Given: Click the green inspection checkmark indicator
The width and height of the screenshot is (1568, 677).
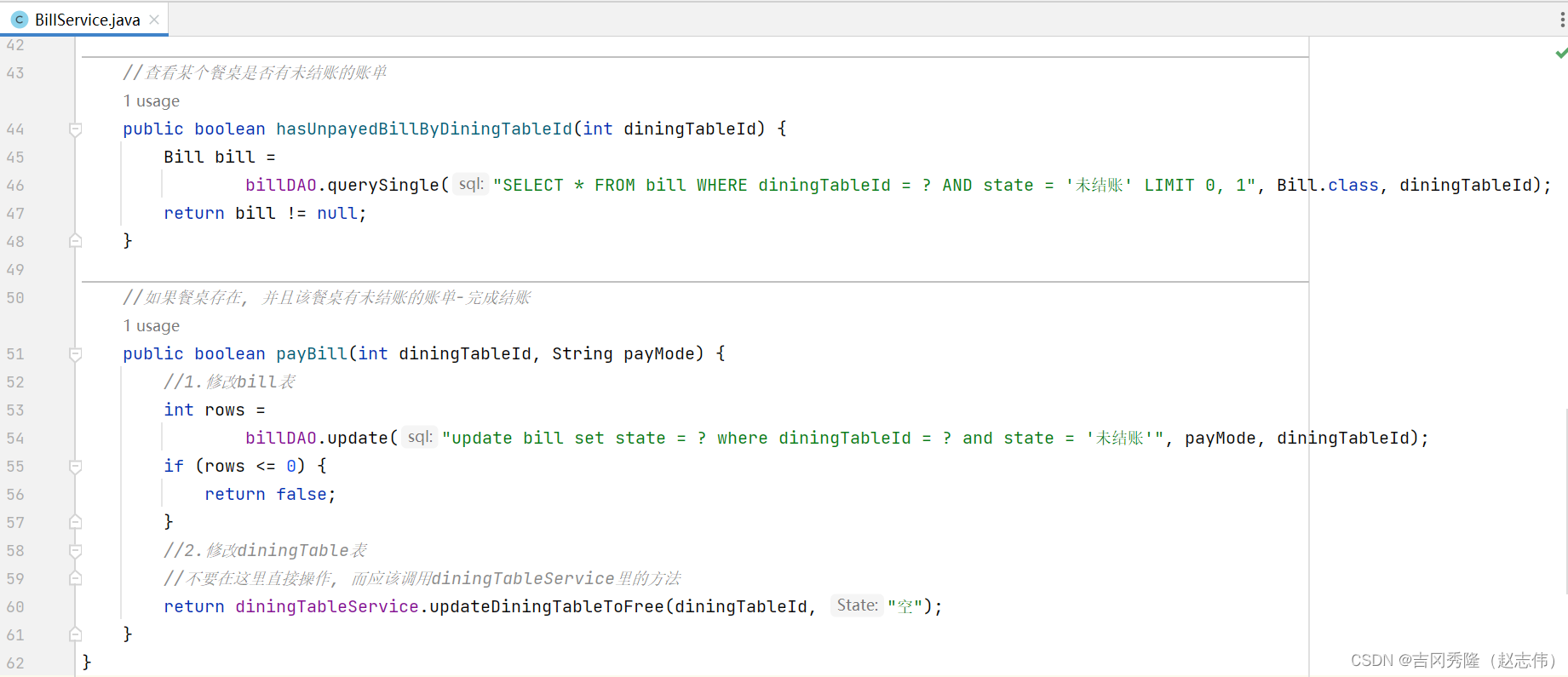Looking at the screenshot, I should click(1561, 53).
